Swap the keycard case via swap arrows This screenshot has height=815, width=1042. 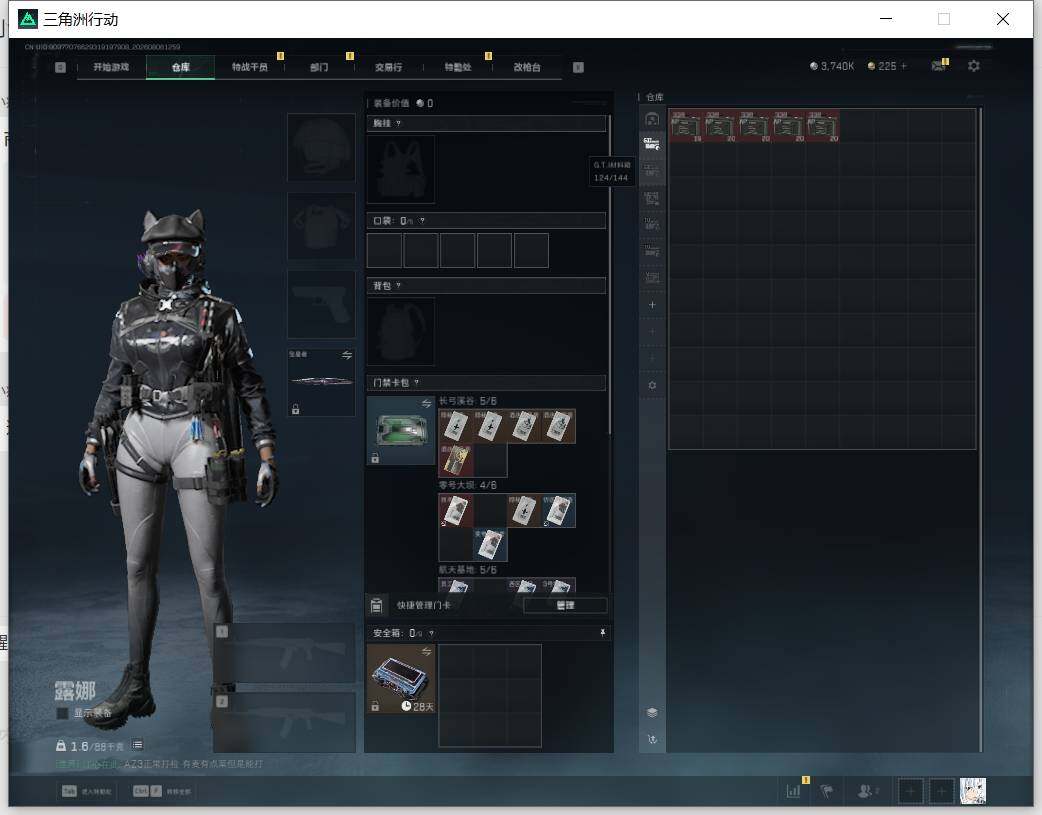(426, 404)
